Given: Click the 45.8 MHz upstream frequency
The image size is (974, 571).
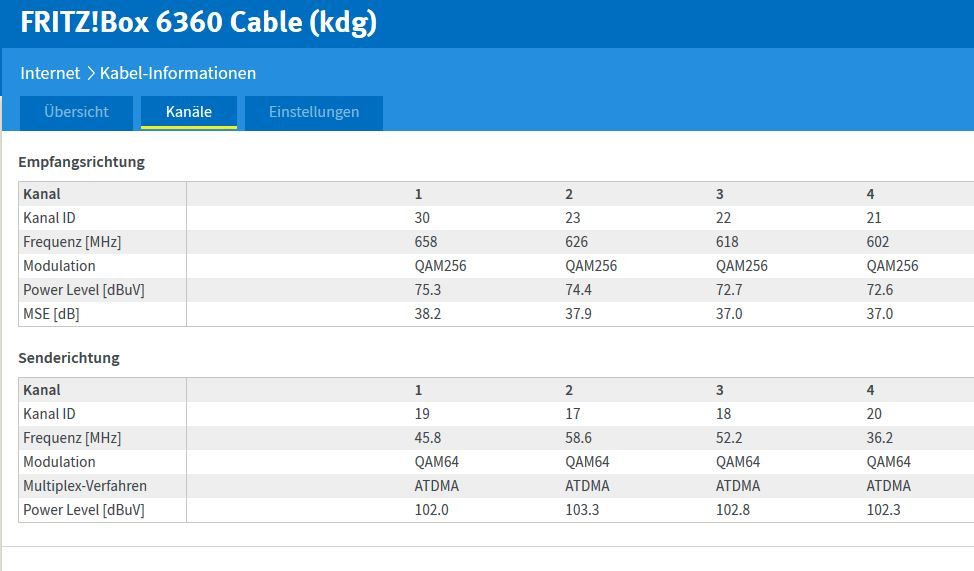Looking at the screenshot, I should point(428,438).
